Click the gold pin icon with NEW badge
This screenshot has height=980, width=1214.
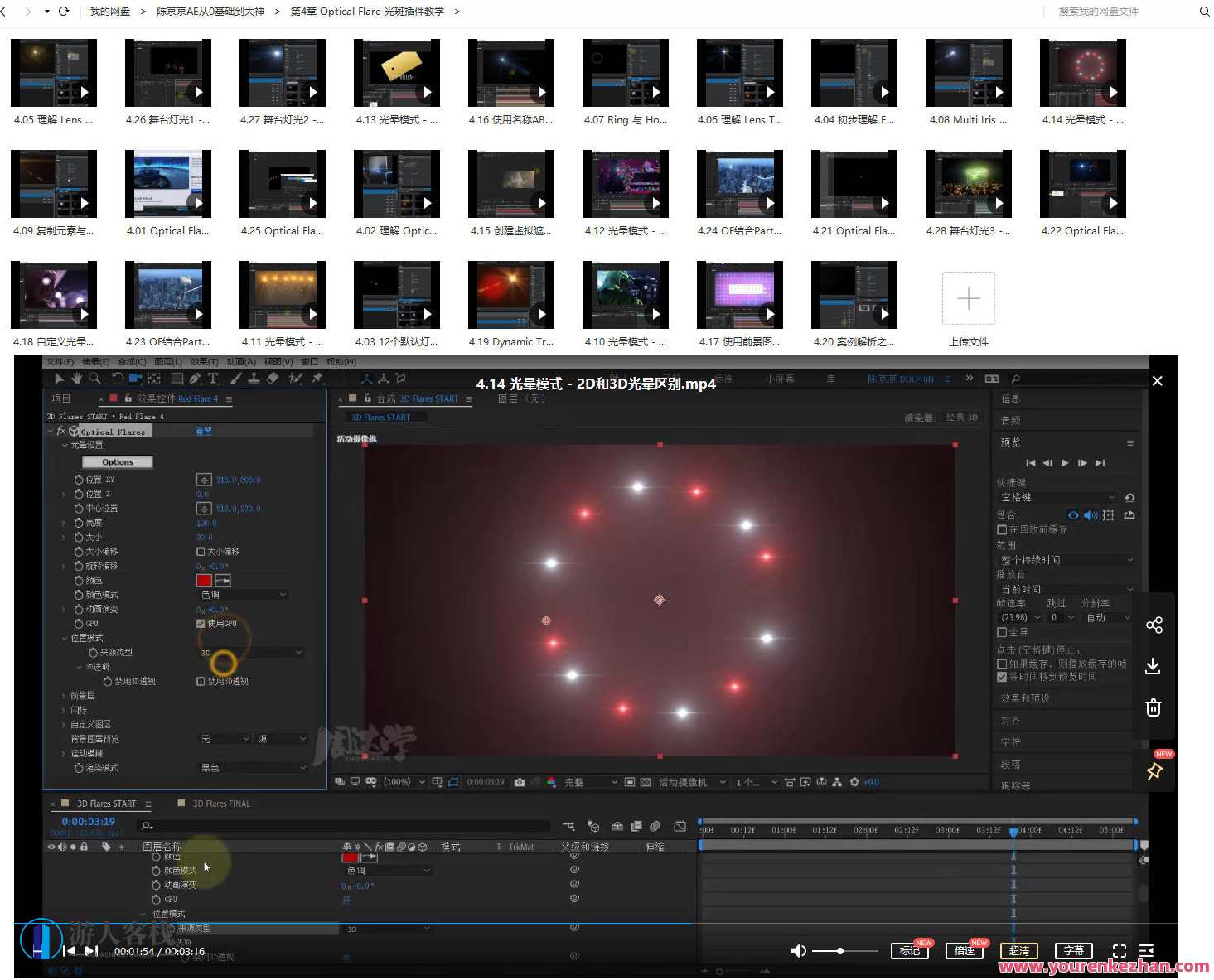(1154, 771)
